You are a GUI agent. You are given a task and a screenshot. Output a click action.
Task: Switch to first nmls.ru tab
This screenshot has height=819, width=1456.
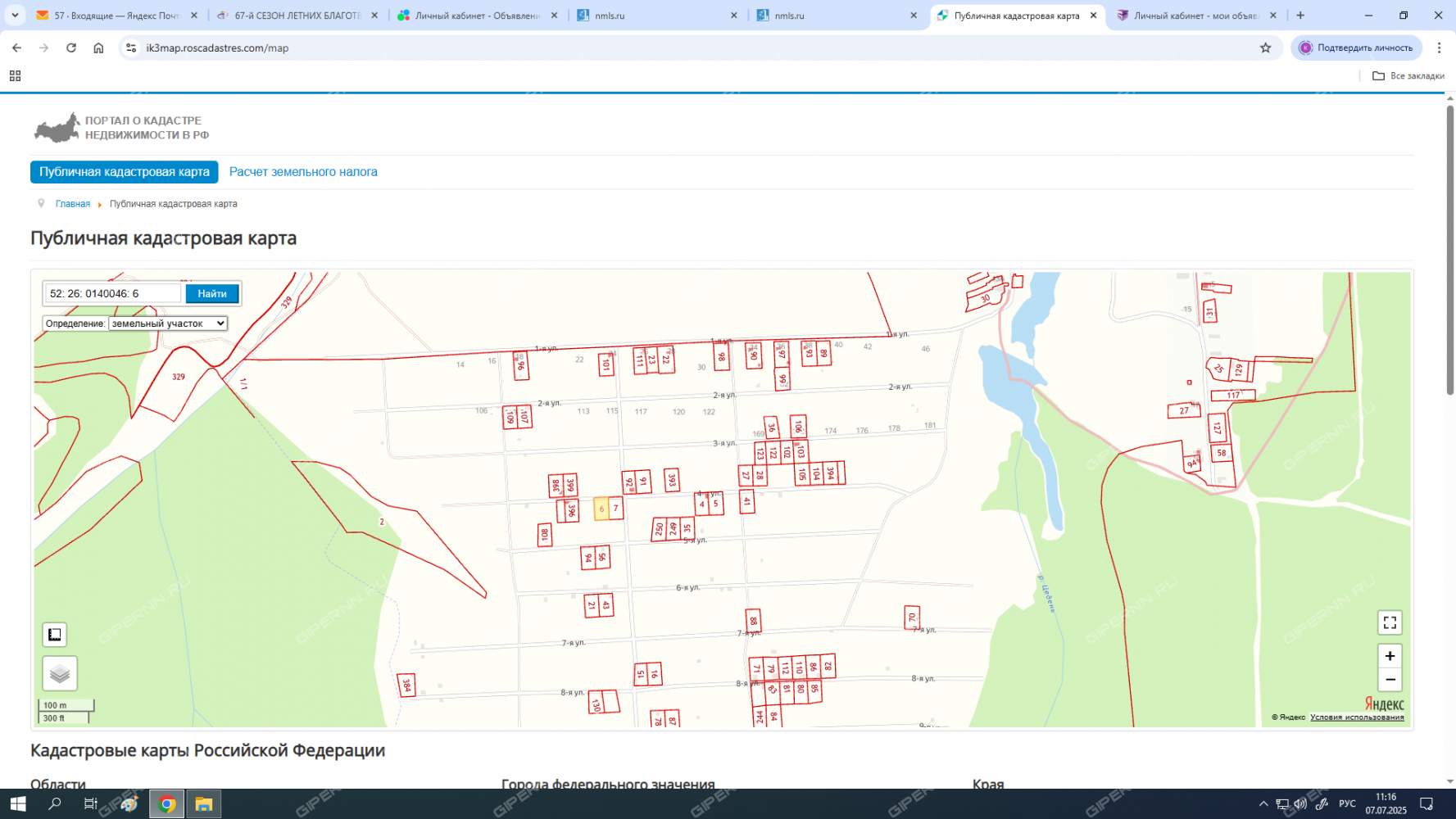pyautogui.click(x=658, y=16)
